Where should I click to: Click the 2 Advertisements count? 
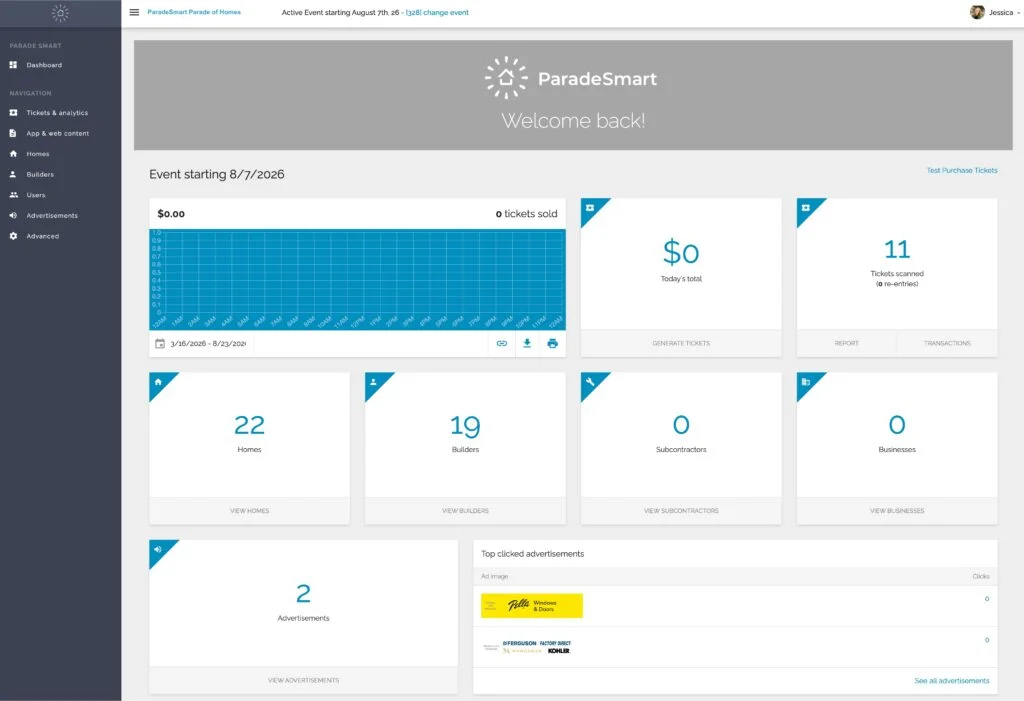(303, 594)
